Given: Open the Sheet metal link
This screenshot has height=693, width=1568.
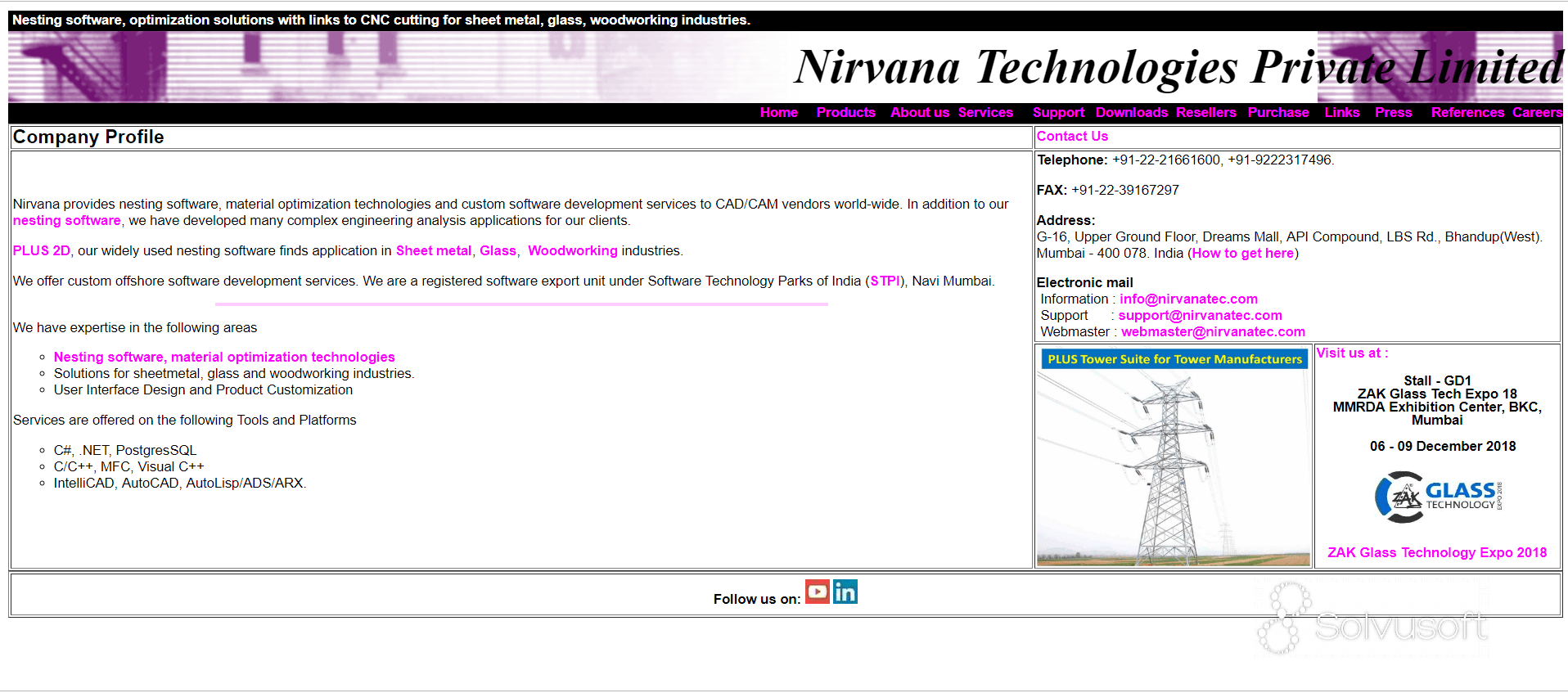Looking at the screenshot, I should click(434, 251).
